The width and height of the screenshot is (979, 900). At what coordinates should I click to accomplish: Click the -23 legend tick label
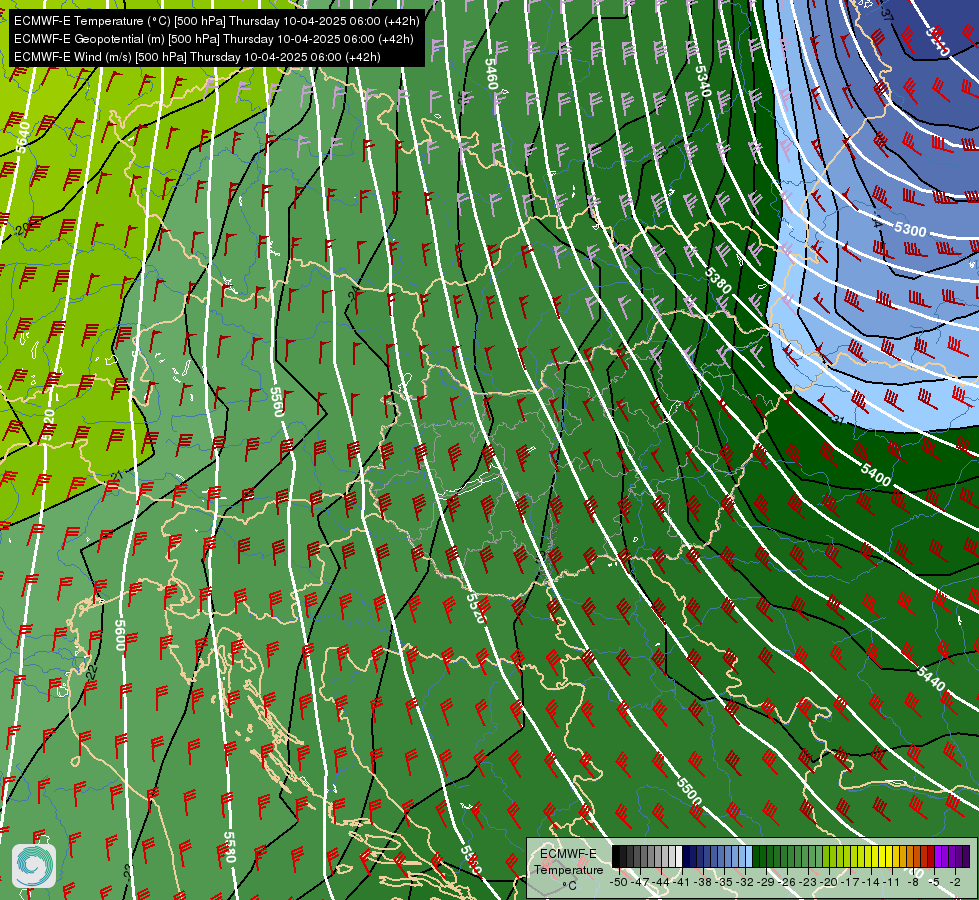point(809,882)
